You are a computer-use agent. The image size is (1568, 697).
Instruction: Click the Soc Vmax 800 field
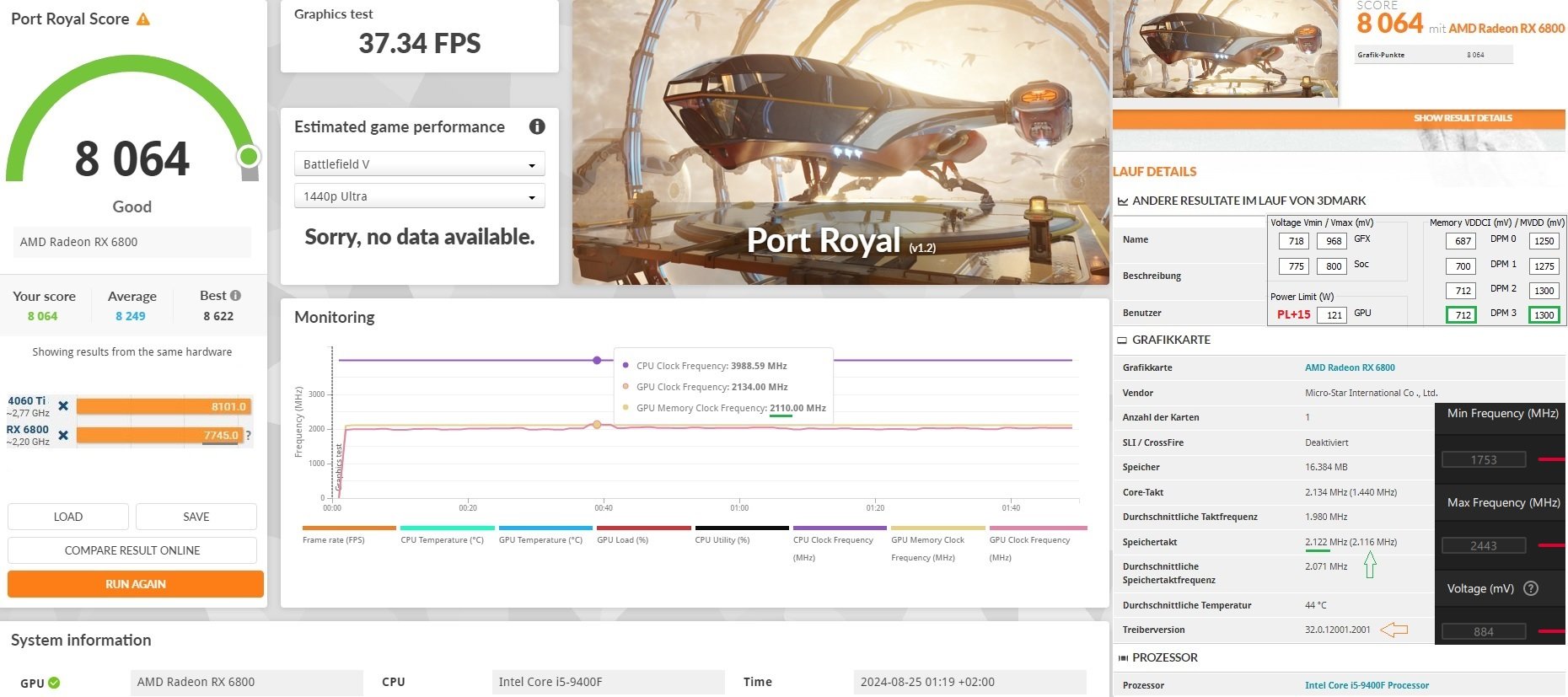[1333, 266]
